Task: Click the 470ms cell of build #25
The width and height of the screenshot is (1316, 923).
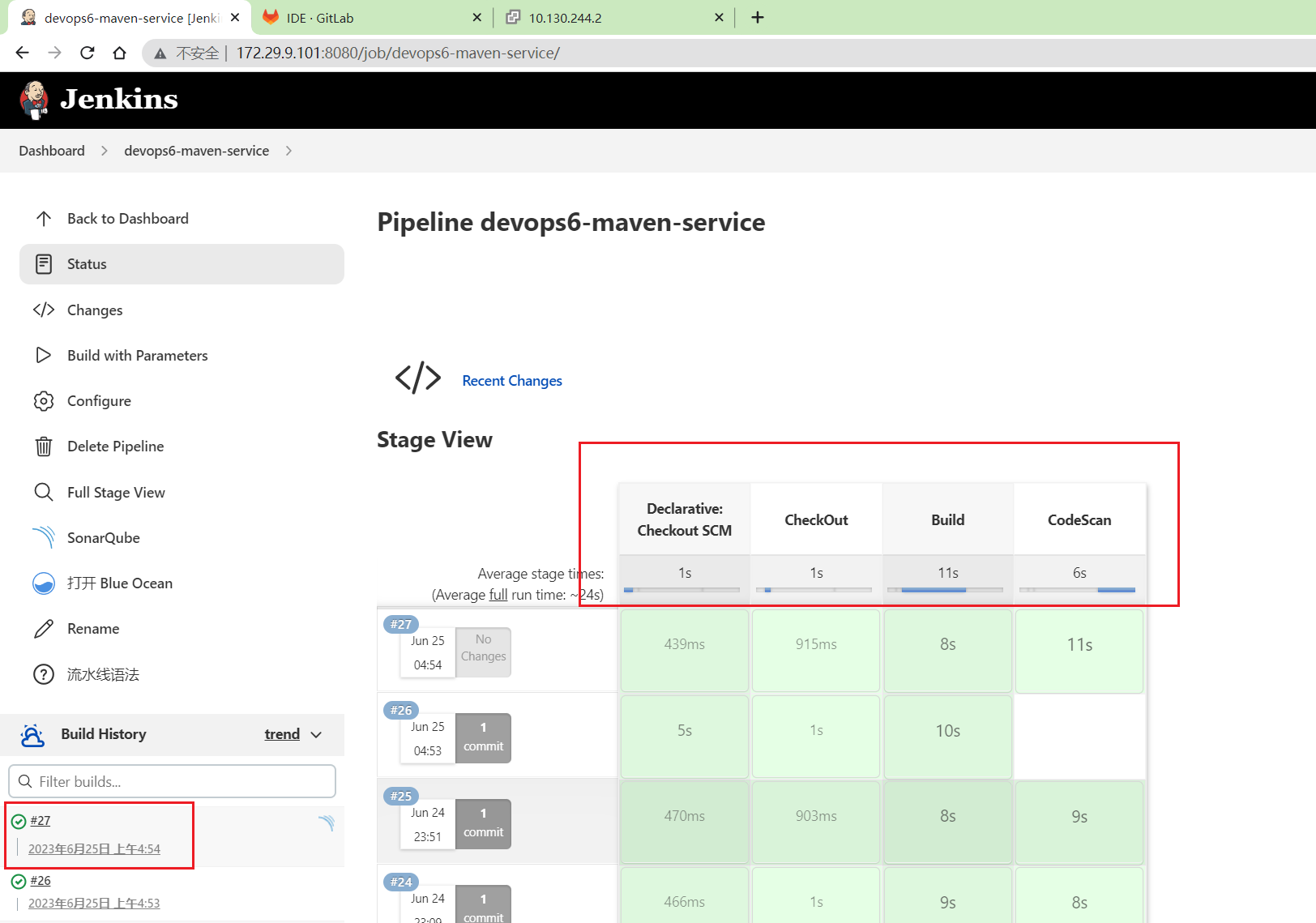Action: pos(685,823)
